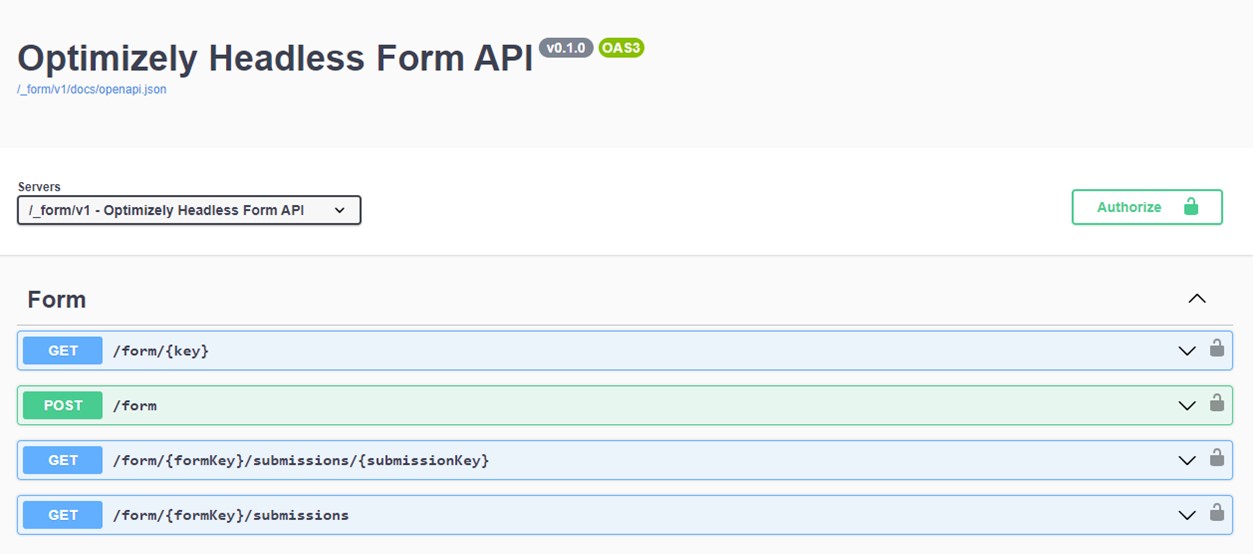Screen dimensions: 1253x554
Task: Click the v0.1.0 version badge
Action: tap(566, 48)
